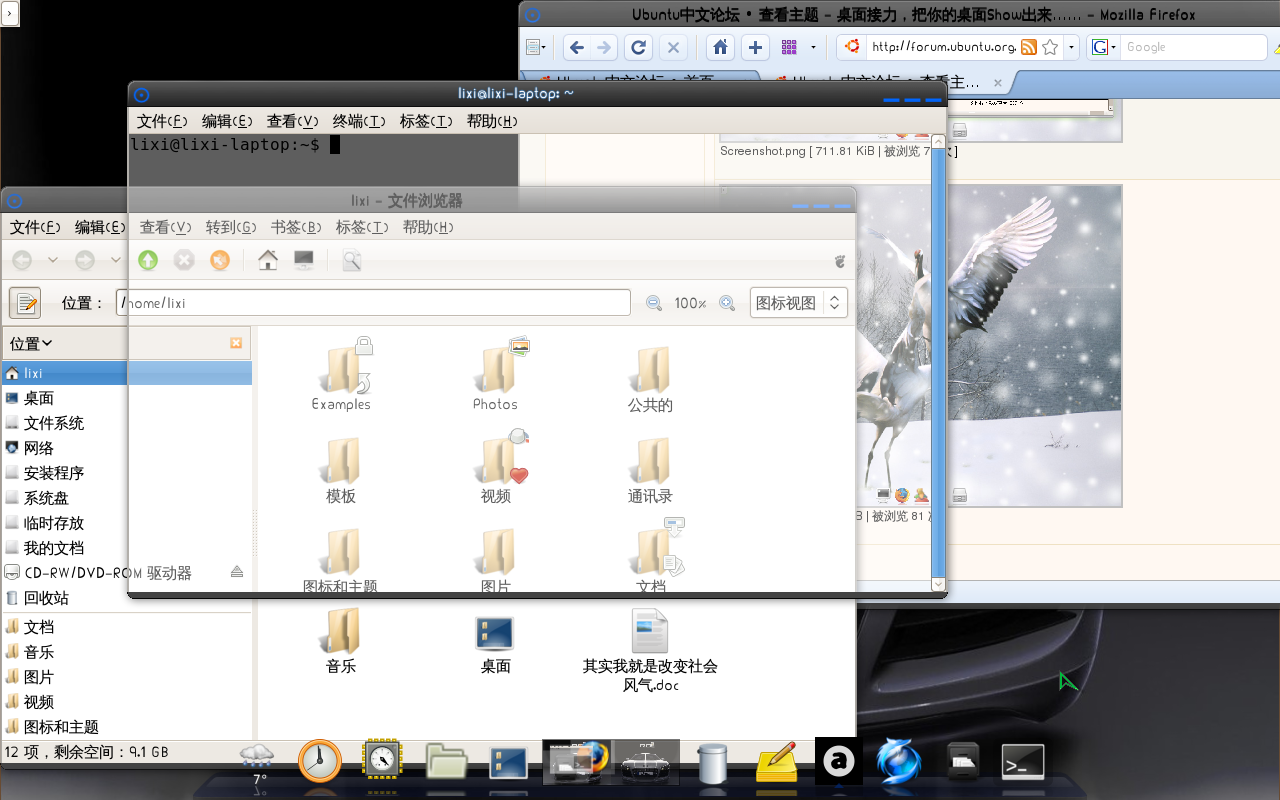
Task: Open the 图标视图 view mode combo box
Action: 799,303
